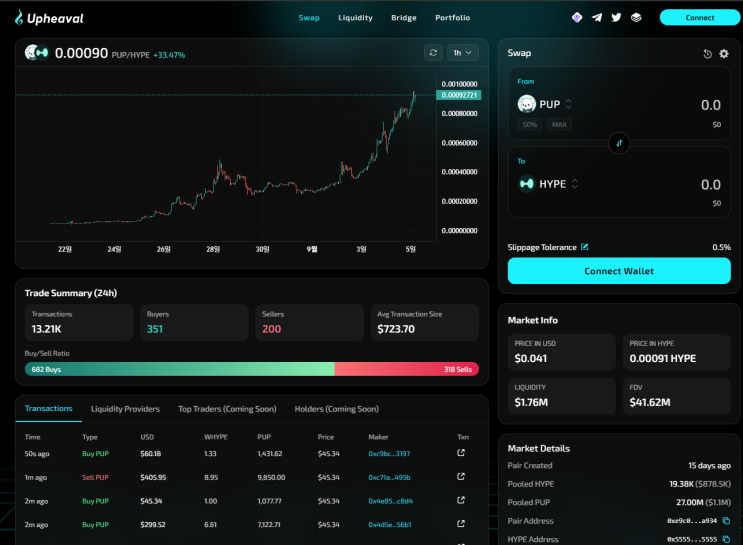Click the Connect button in header
The height and width of the screenshot is (545, 743).
[x=699, y=18]
